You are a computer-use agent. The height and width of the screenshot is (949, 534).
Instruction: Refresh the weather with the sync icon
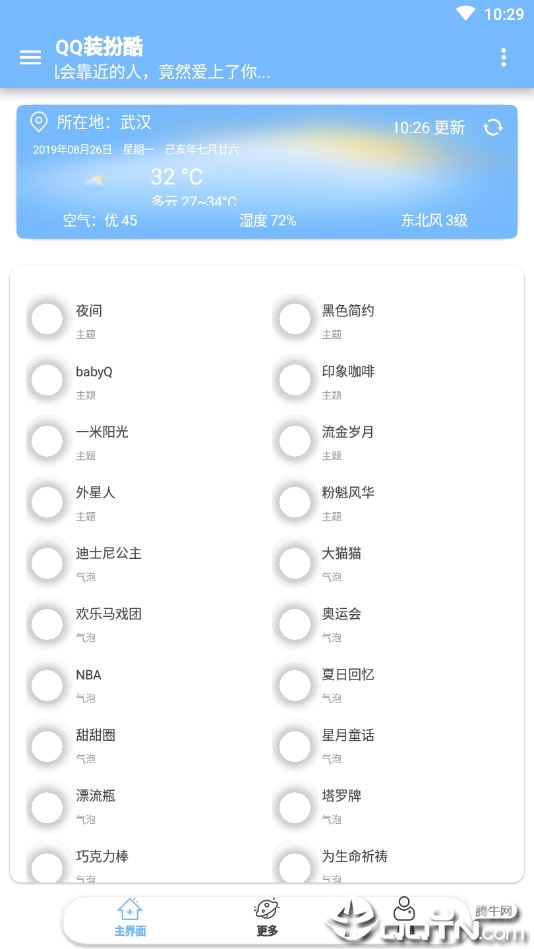[x=493, y=127]
